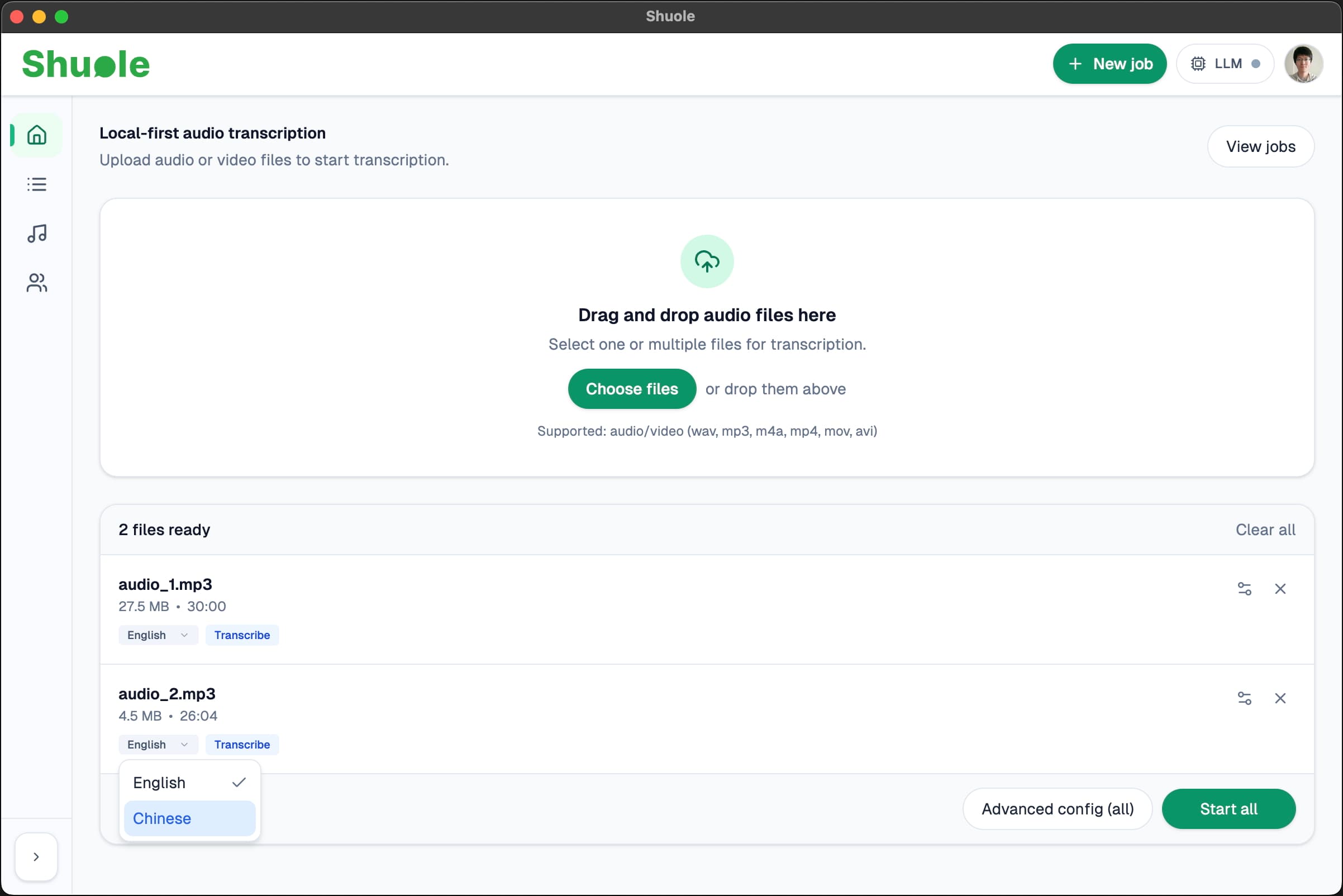Image resolution: width=1343 pixels, height=896 pixels.
Task: Open the jobs list sidebar icon
Action: click(x=36, y=184)
